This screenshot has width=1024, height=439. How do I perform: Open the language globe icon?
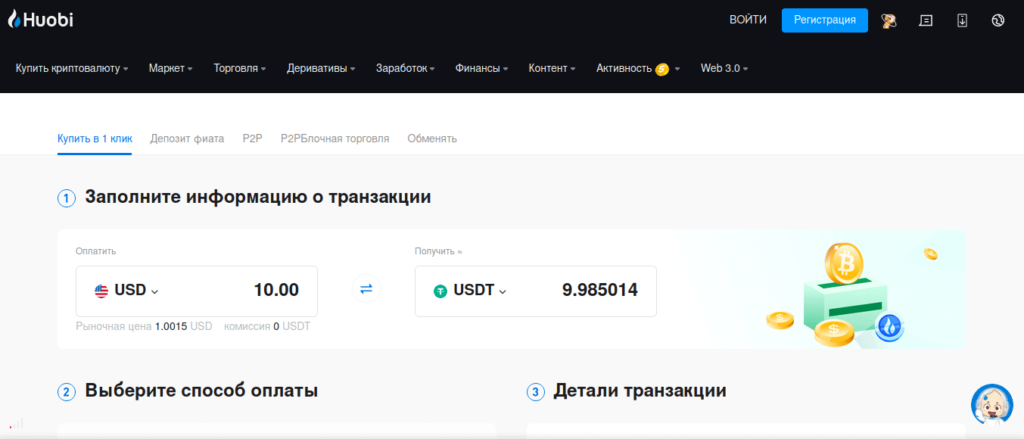(997, 20)
